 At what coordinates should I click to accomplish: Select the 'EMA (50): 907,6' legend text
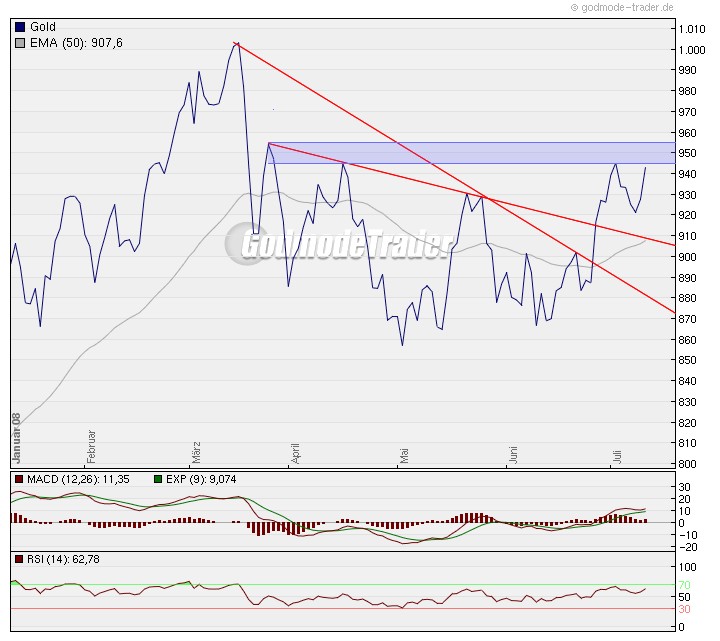pyautogui.click(x=76, y=43)
